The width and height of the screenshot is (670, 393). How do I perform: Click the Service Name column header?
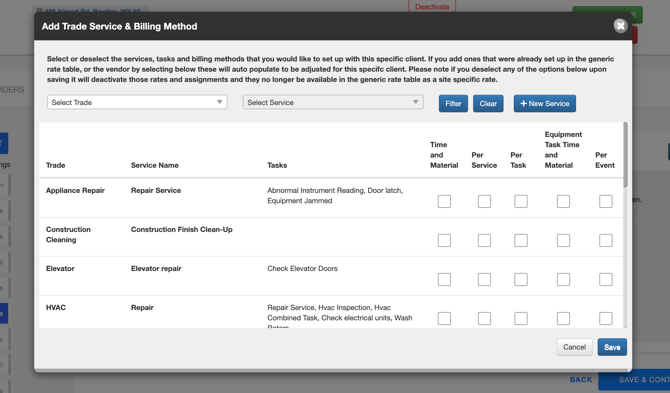pos(155,165)
